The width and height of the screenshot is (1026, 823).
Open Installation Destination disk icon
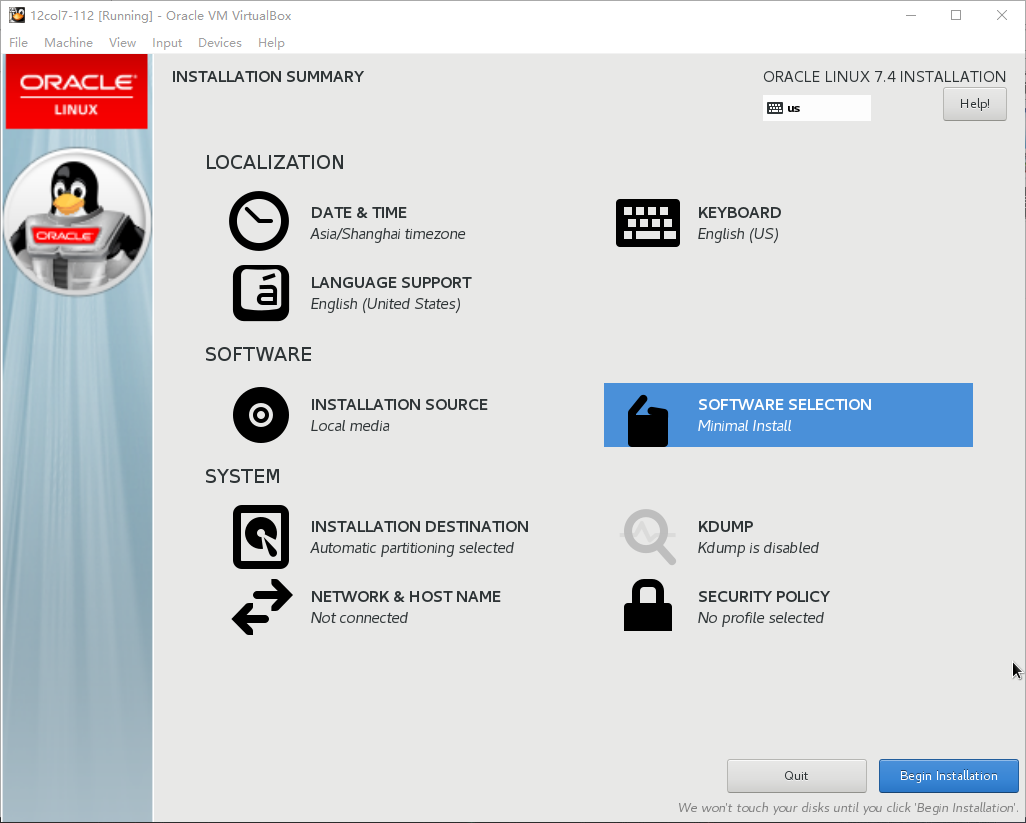pos(260,536)
